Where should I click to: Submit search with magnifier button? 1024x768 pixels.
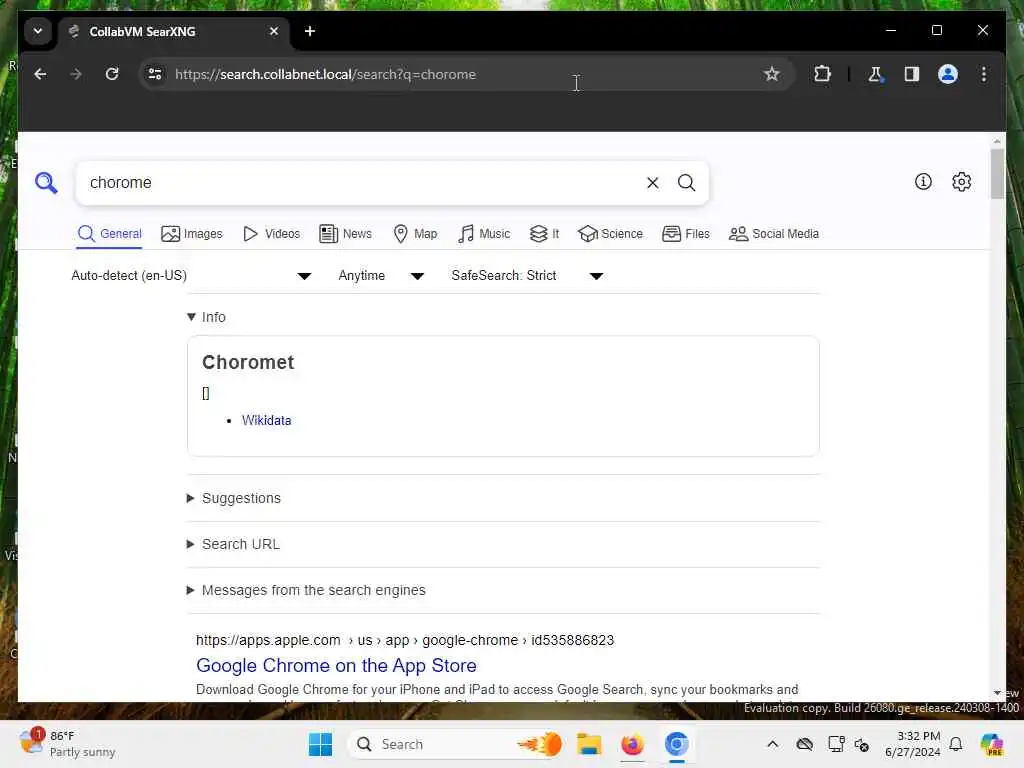pyautogui.click(x=686, y=183)
